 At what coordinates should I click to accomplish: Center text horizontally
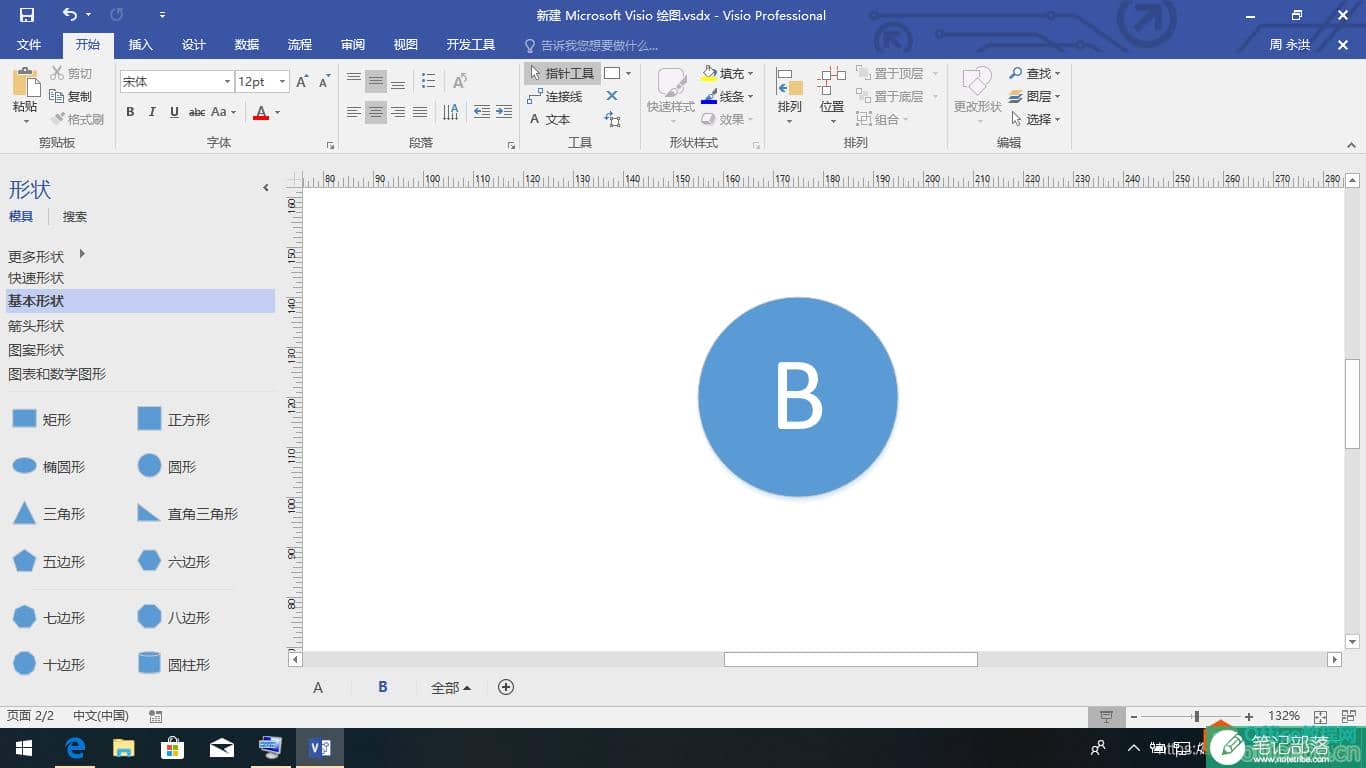tap(376, 112)
